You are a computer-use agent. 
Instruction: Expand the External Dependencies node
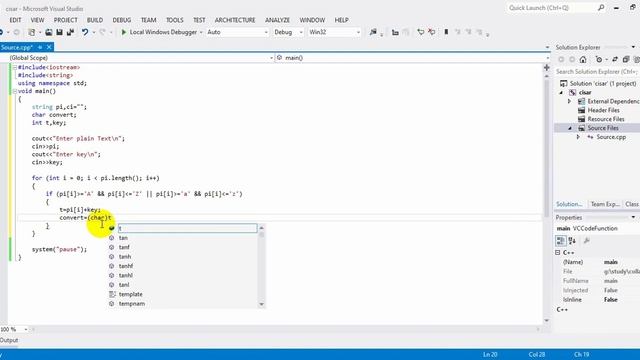(x=570, y=101)
